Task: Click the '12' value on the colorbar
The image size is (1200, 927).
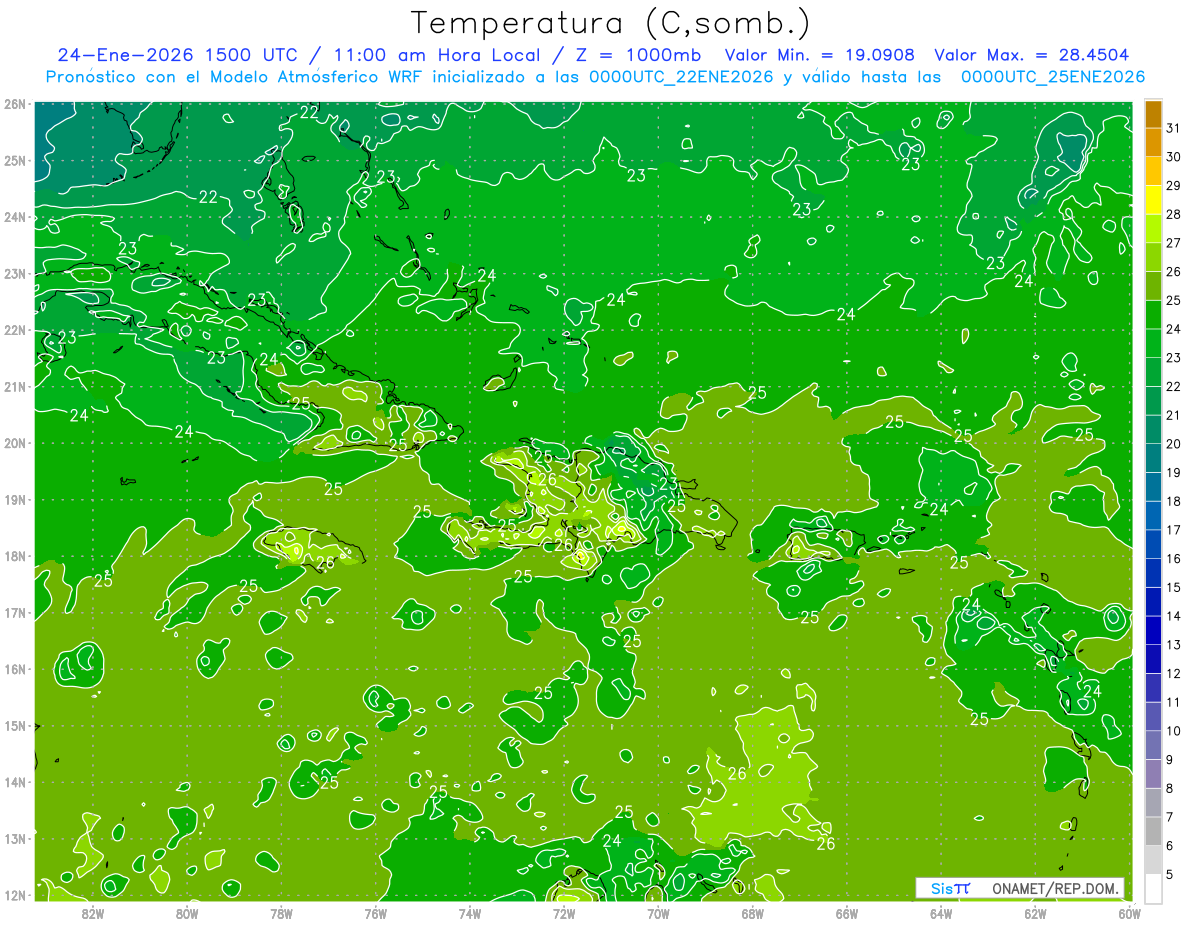Action: point(1173,674)
